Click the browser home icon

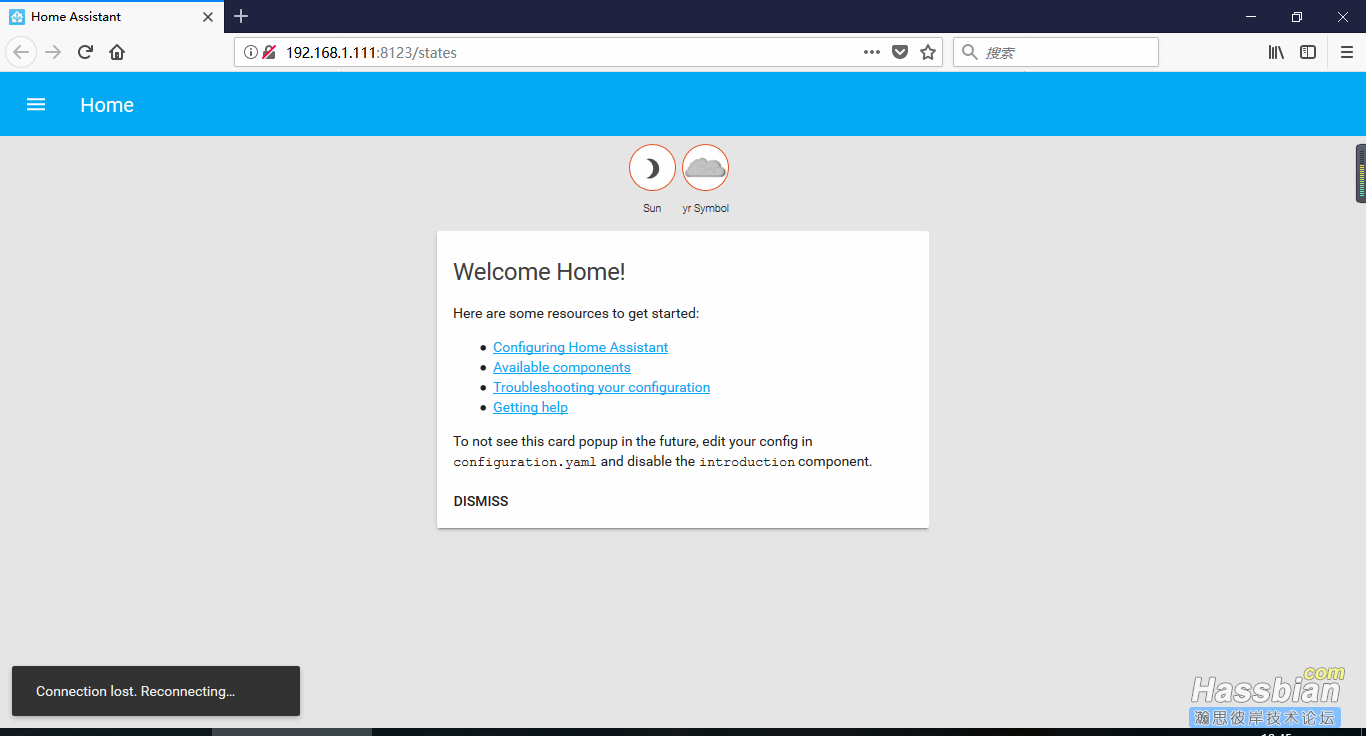117,52
